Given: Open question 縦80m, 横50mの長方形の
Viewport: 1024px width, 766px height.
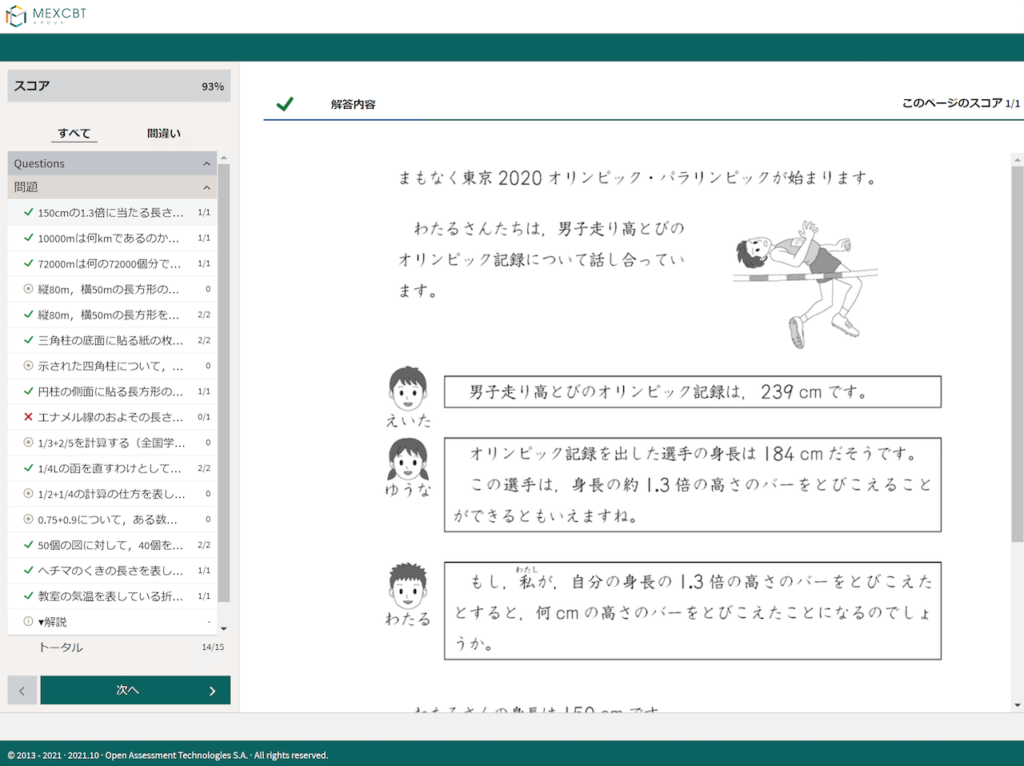Looking at the screenshot, I should coord(112,289).
